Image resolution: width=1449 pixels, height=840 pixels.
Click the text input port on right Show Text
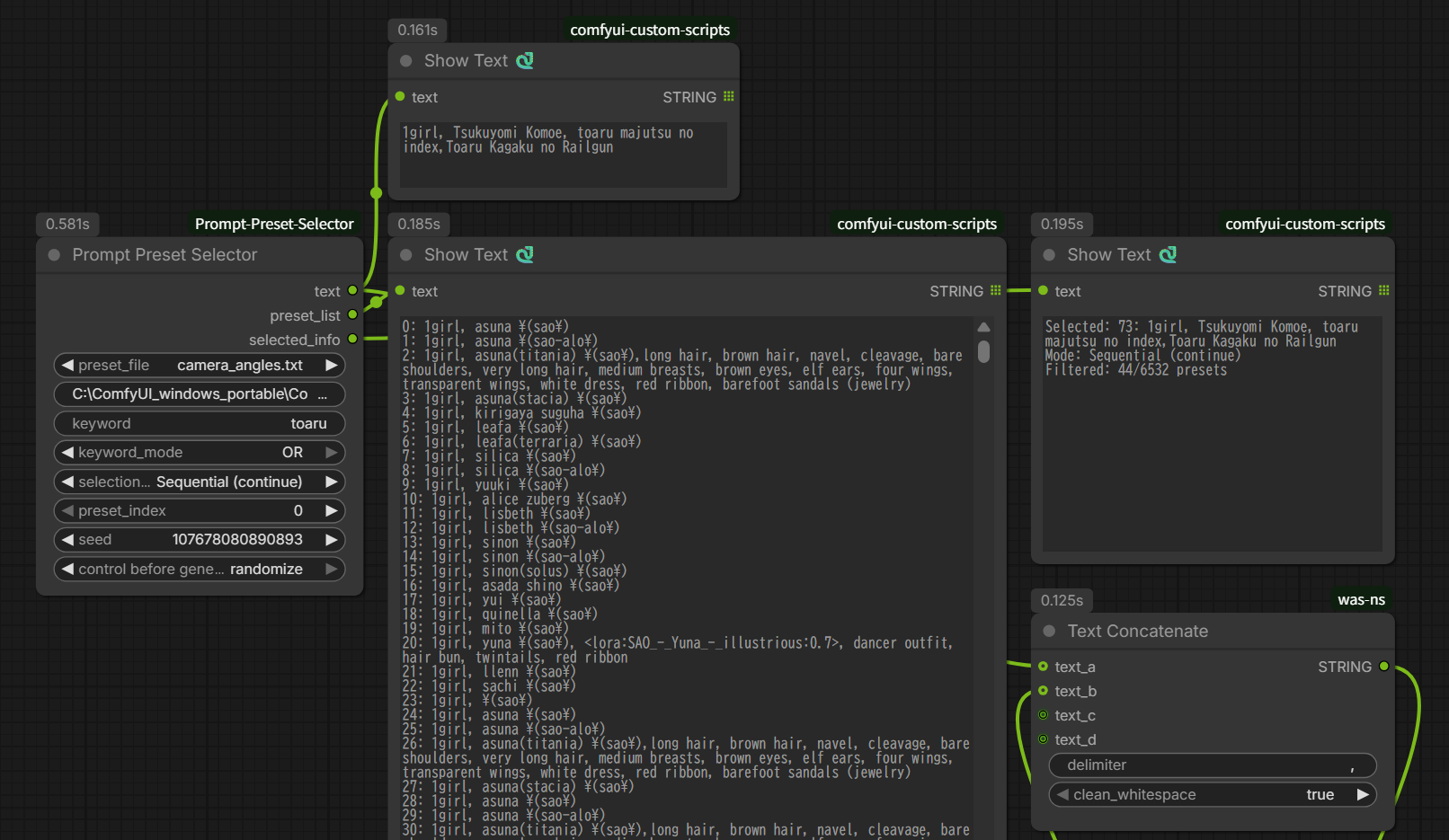click(1043, 290)
